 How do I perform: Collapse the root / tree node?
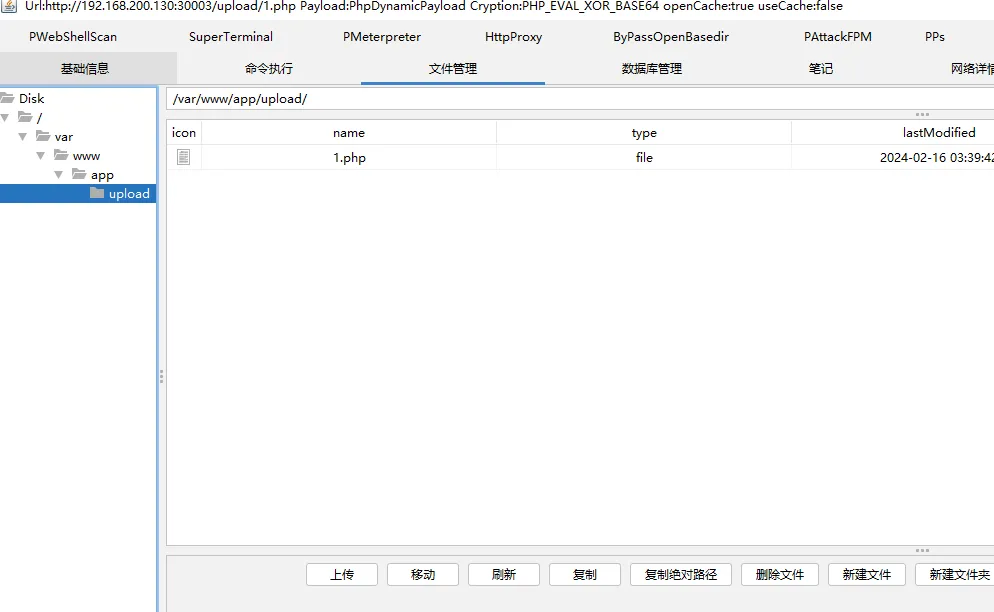(x=5, y=117)
